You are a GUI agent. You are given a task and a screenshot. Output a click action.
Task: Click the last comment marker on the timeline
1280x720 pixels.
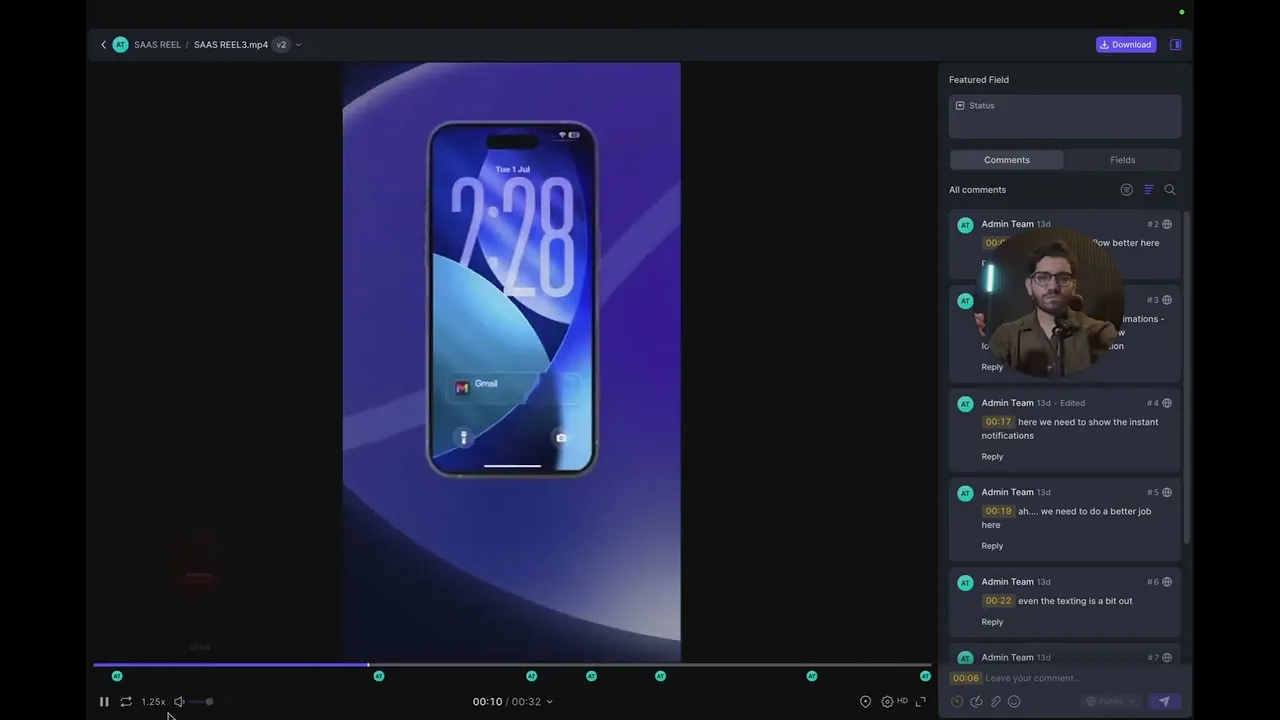(x=925, y=676)
